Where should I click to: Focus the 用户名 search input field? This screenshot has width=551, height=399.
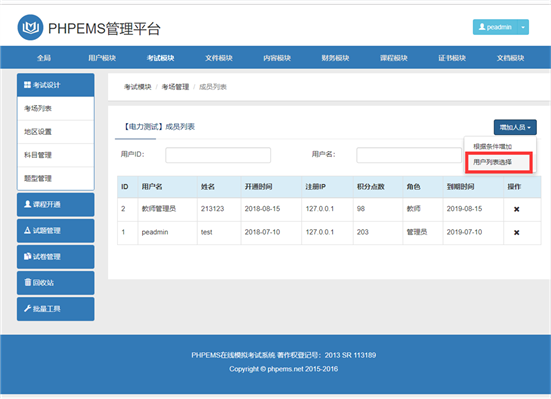pos(409,155)
